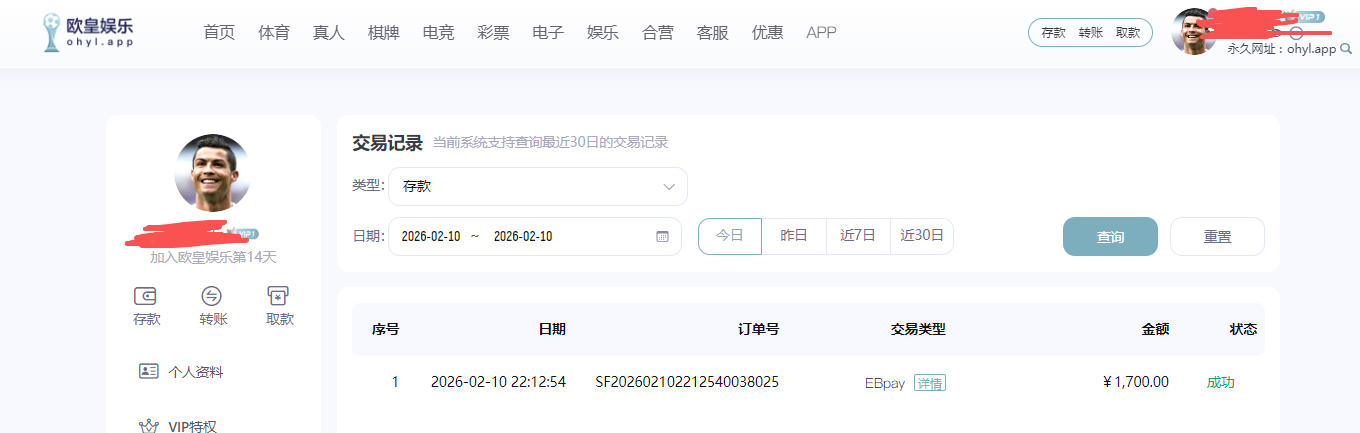Open 详情 link beside EBpay

point(929,383)
